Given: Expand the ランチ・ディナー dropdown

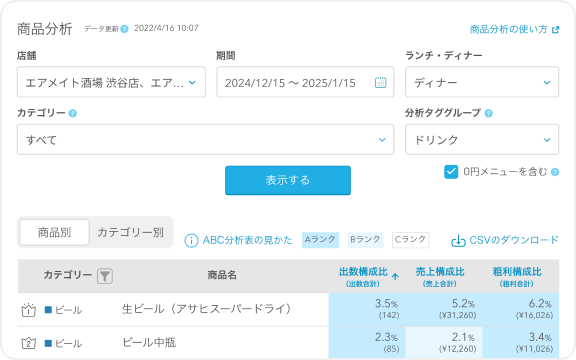Looking at the screenshot, I should (482, 82).
